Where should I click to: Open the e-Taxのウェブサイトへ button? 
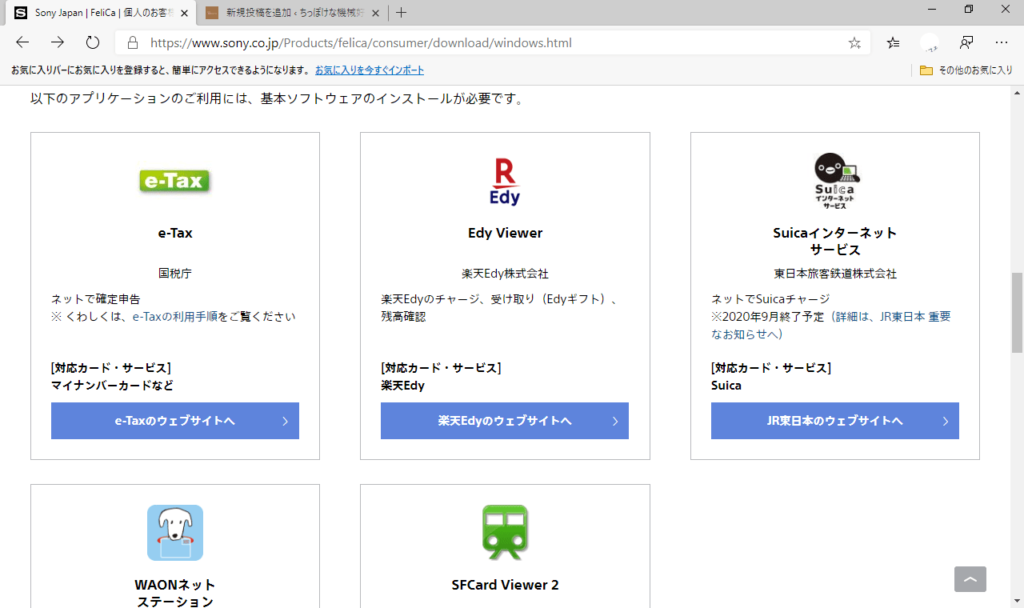[175, 421]
